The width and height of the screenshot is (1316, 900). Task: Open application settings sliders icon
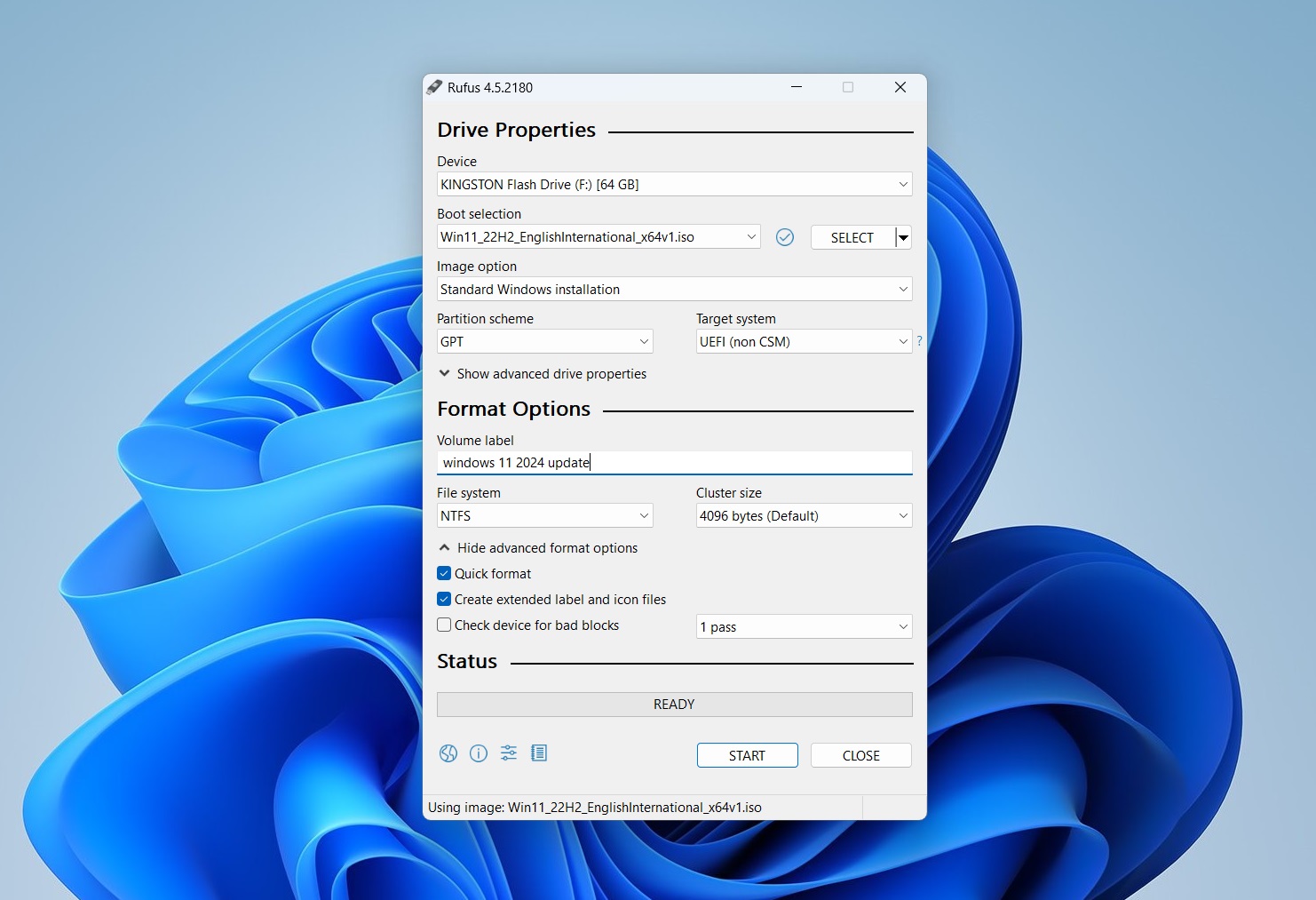tap(509, 753)
